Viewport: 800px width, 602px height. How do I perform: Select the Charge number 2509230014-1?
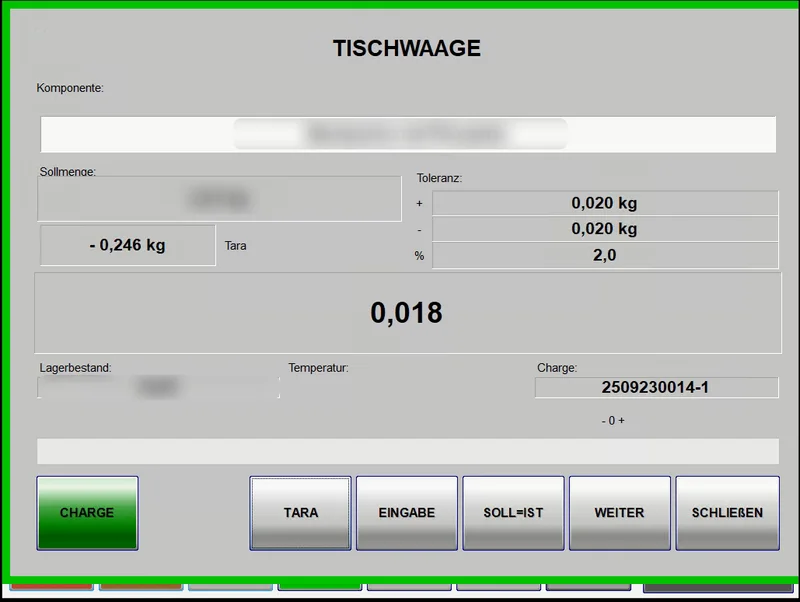pos(657,388)
